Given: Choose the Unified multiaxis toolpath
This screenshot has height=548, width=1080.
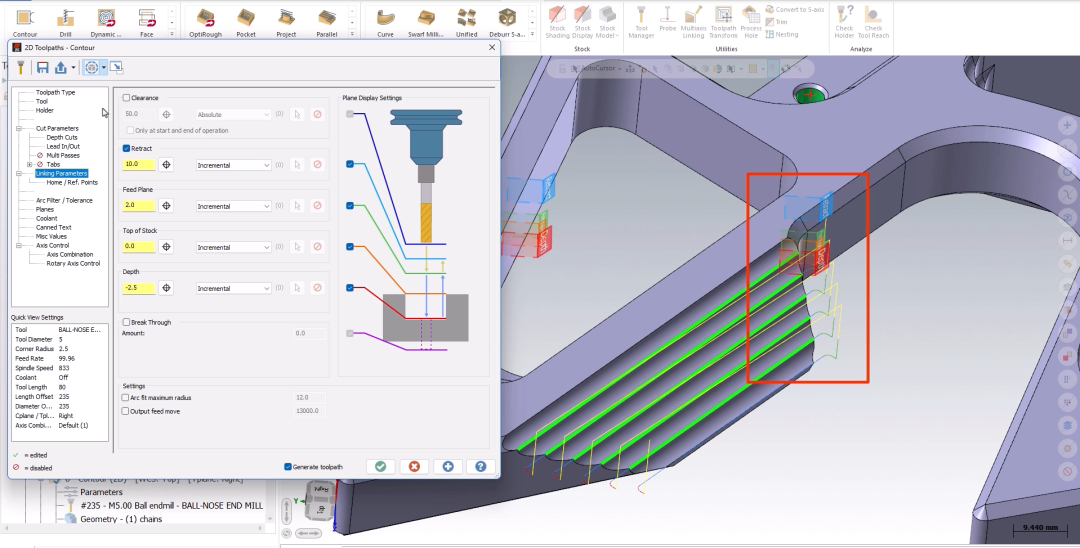Looking at the screenshot, I should (466, 21).
